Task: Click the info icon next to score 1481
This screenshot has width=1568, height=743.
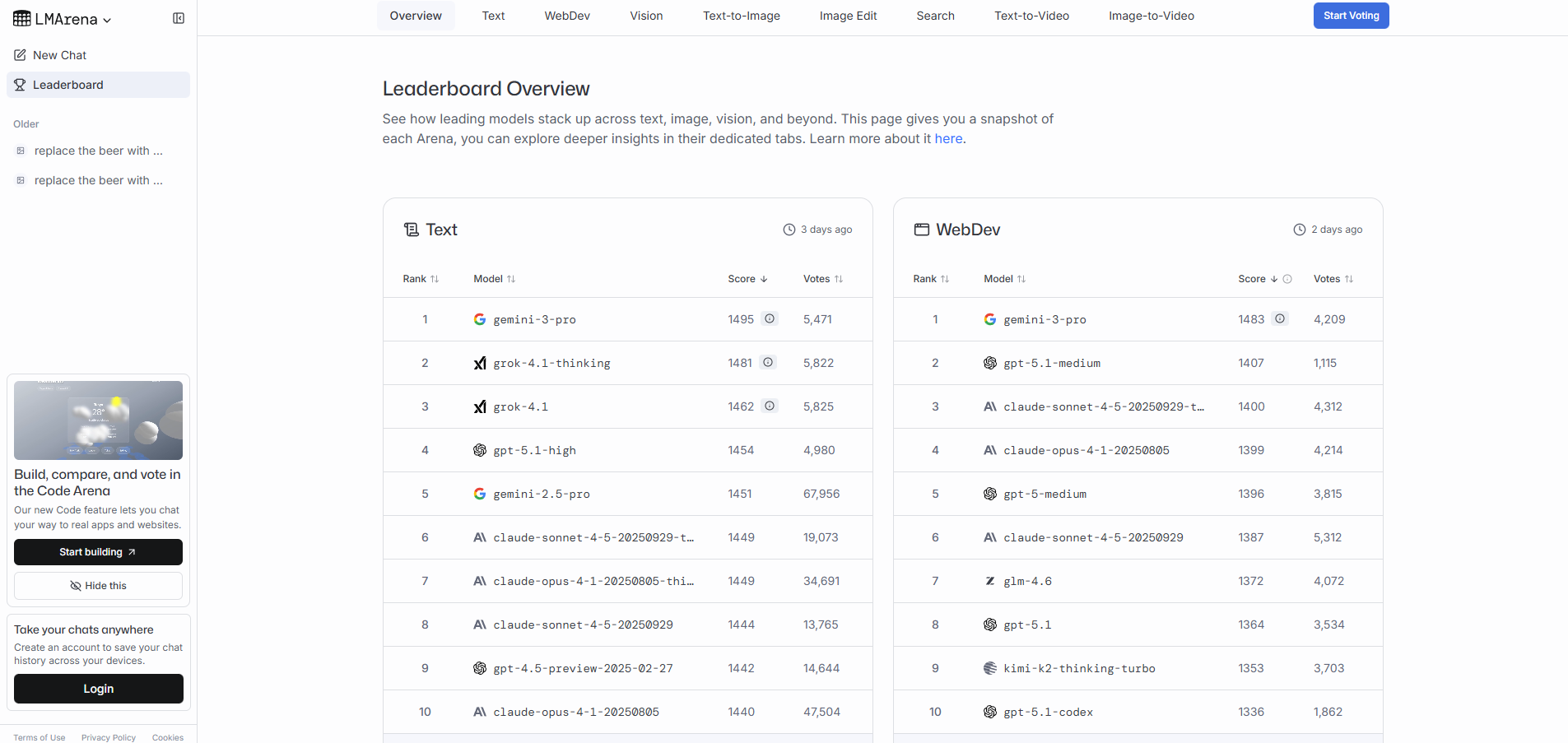Action: pos(768,362)
